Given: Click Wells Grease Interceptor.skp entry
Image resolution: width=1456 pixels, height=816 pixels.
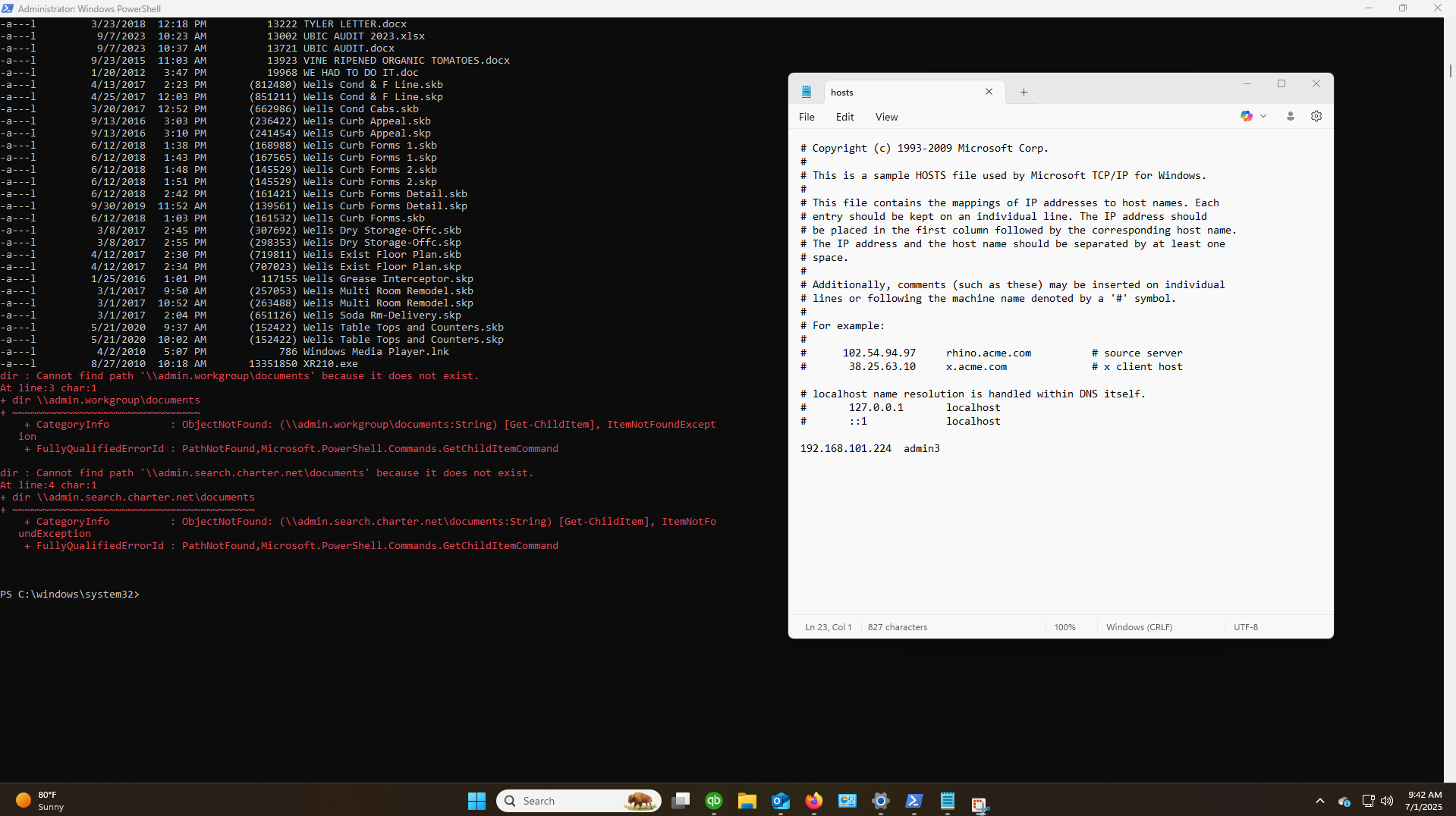Looking at the screenshot, I should pos(388,278).
